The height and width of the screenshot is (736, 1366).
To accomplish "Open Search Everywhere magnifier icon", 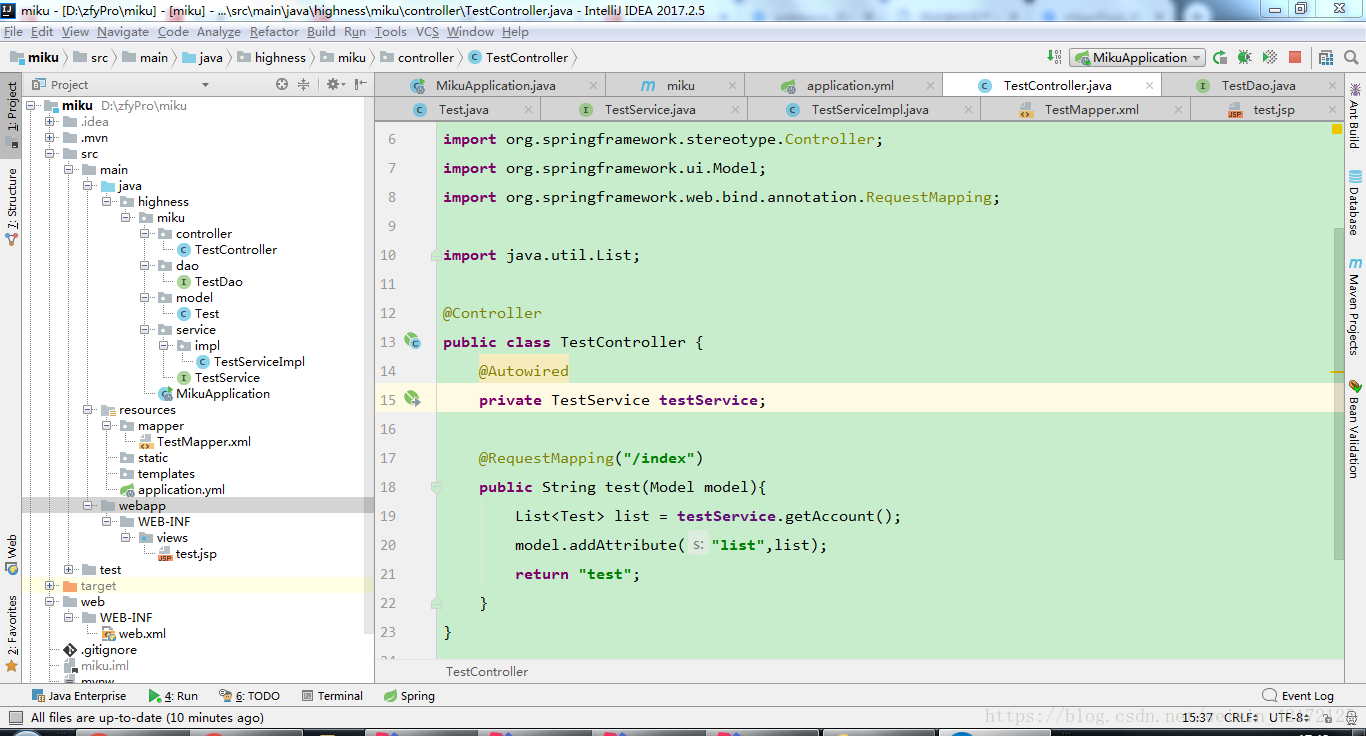I will [1350, 57].
